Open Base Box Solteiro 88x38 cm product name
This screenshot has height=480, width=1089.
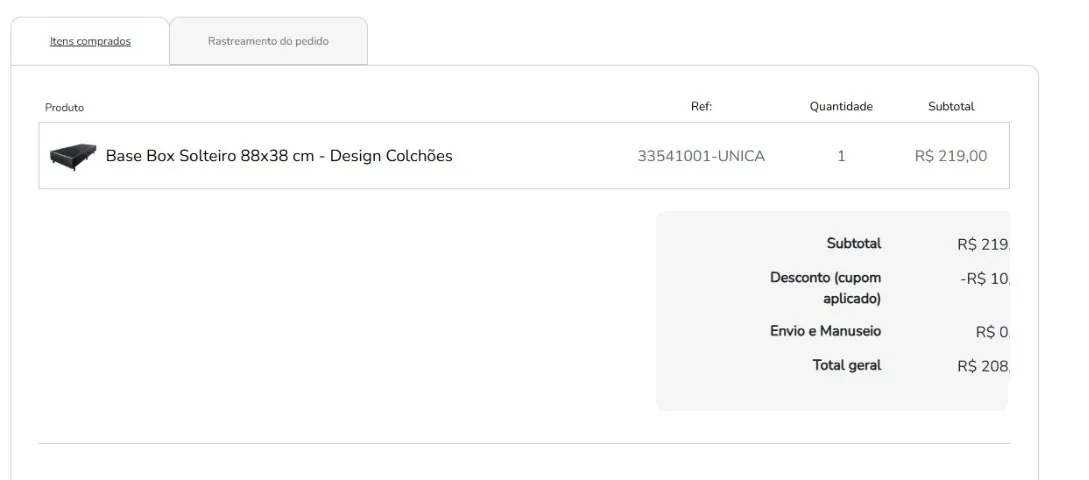pyautogui.click(x=279, y=156)
